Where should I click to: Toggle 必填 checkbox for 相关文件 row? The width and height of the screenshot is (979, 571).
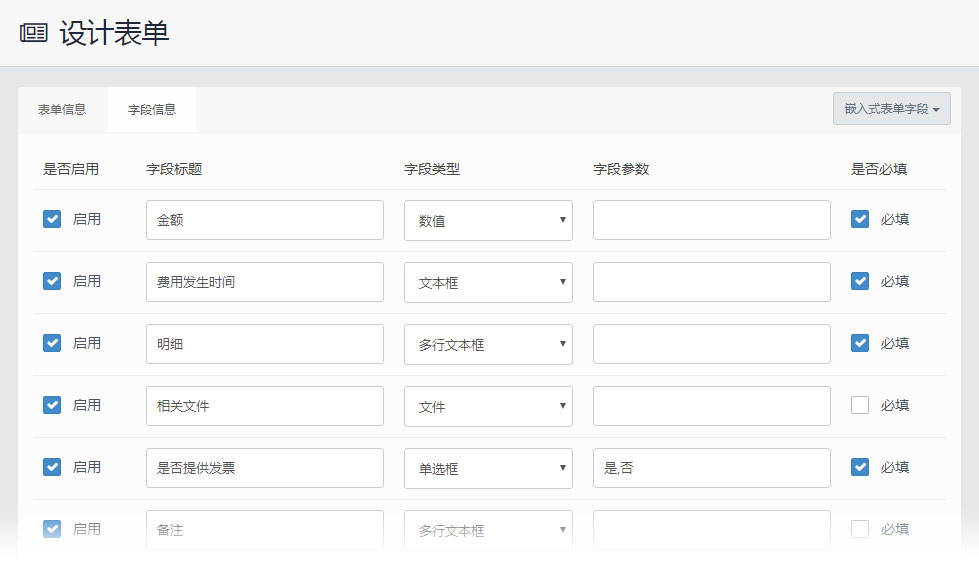pos(860,405)
